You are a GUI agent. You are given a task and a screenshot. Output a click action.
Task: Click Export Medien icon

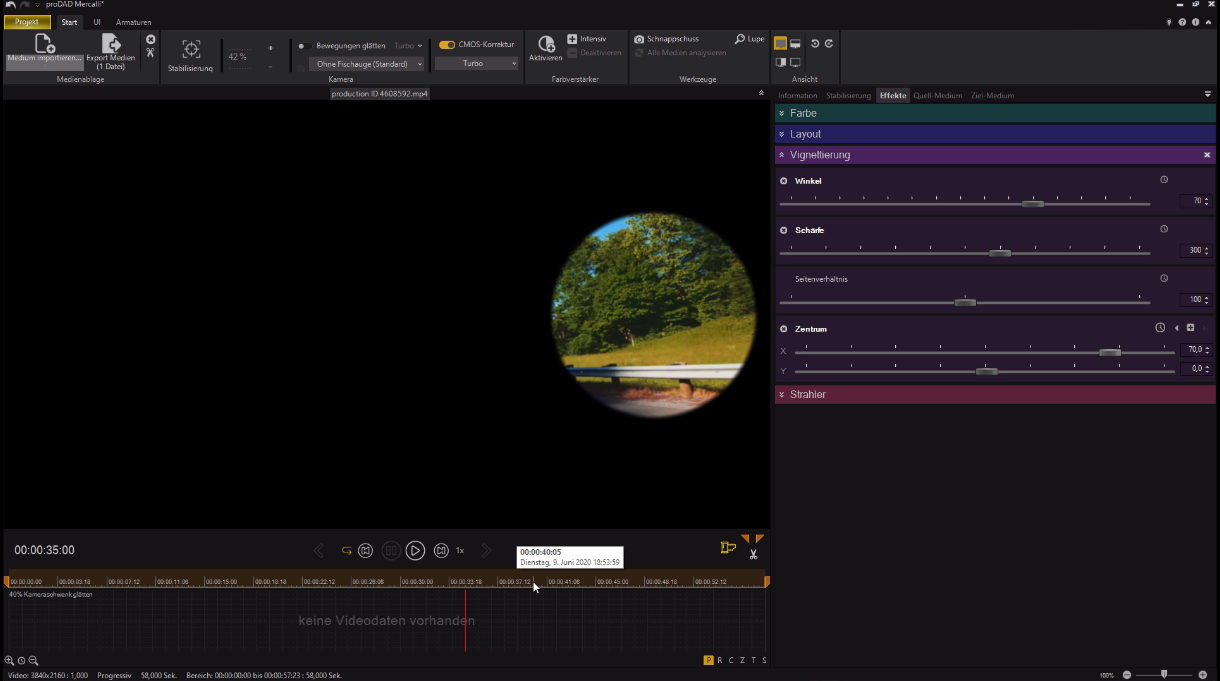pyautogui.click(x=110, y=45)
